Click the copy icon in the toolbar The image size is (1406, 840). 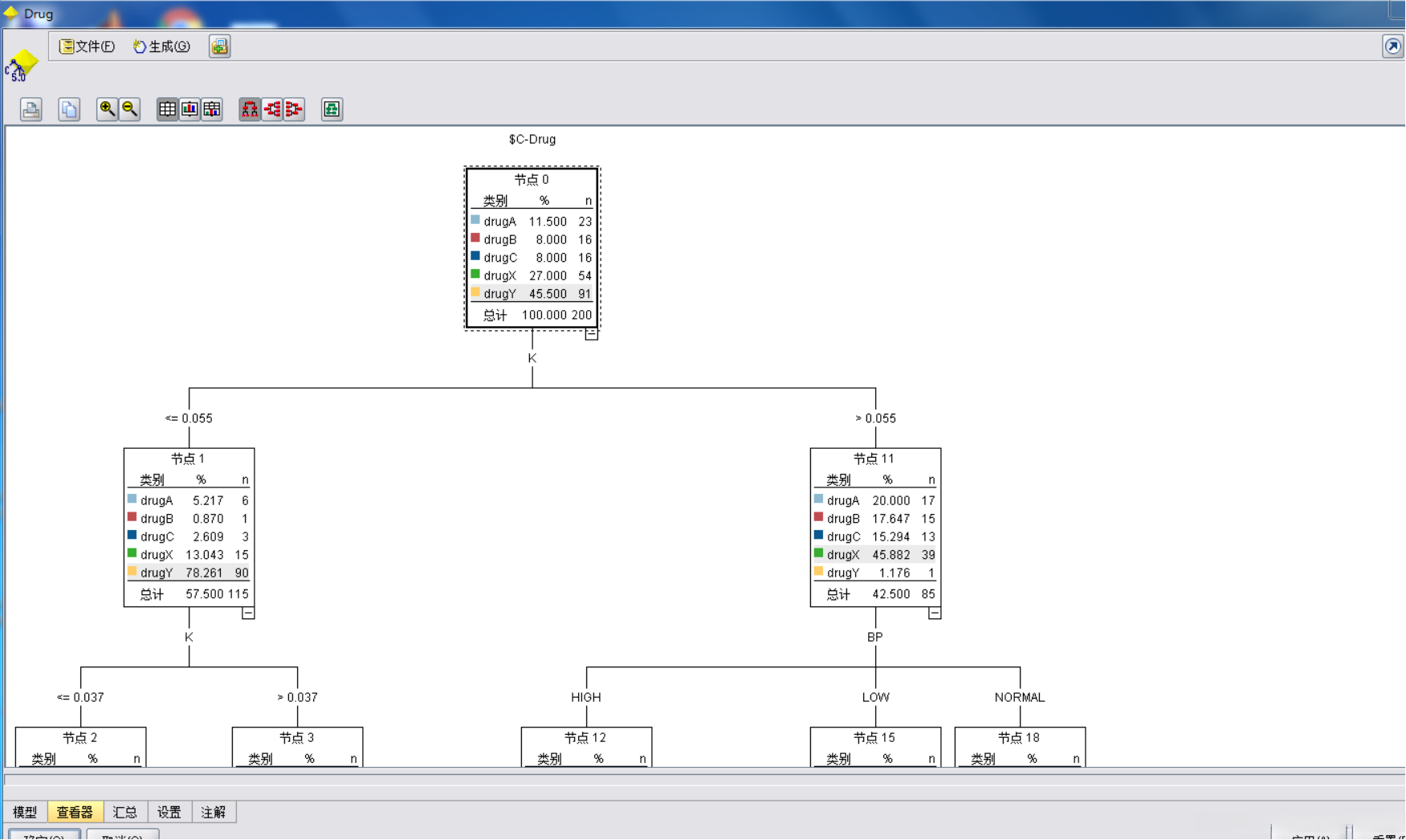[69, 109]
